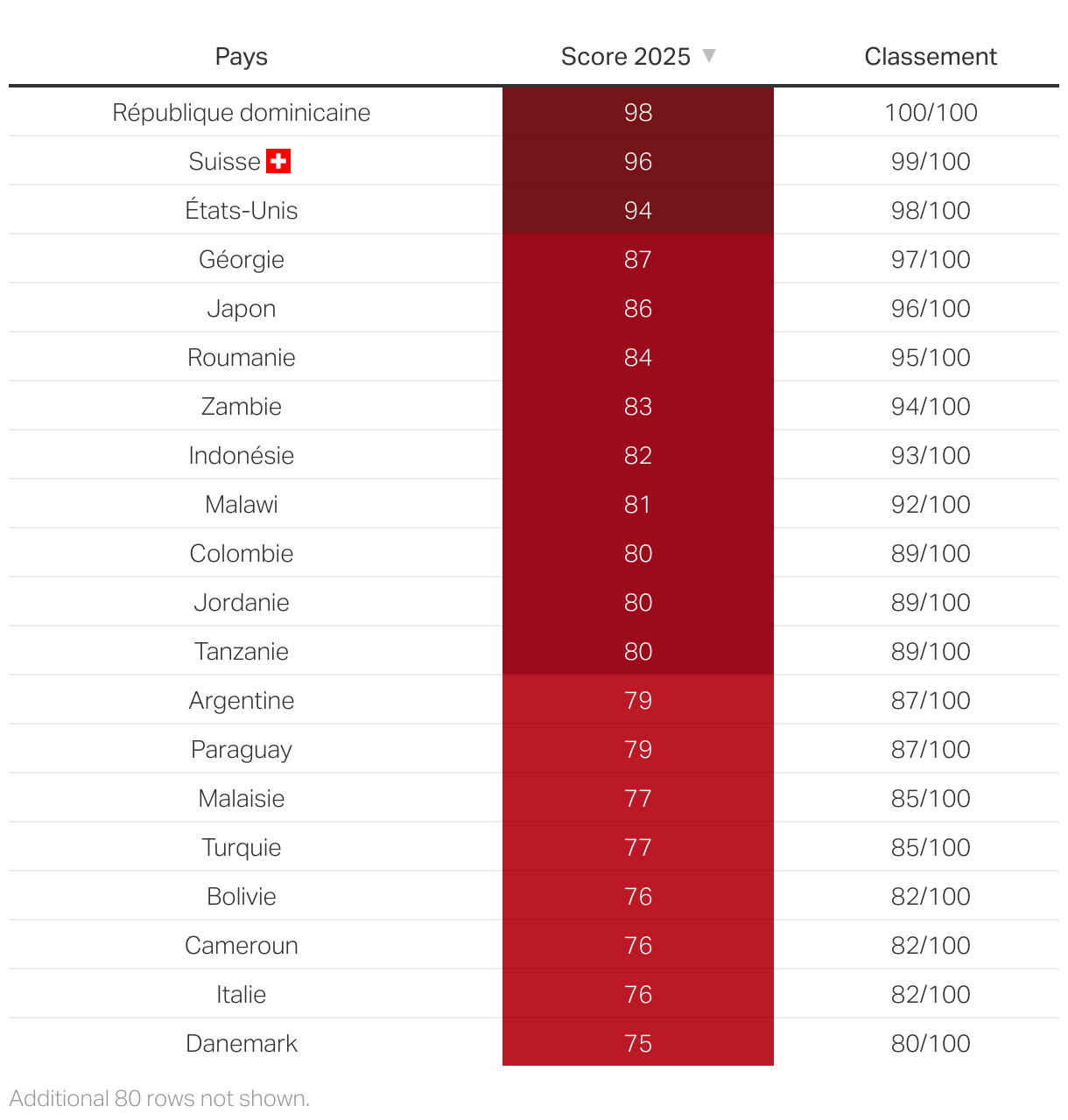The image size is (1068, 1120).
Task: Click the 100/100 ranking cell
Action: click(x=931, y=113)
